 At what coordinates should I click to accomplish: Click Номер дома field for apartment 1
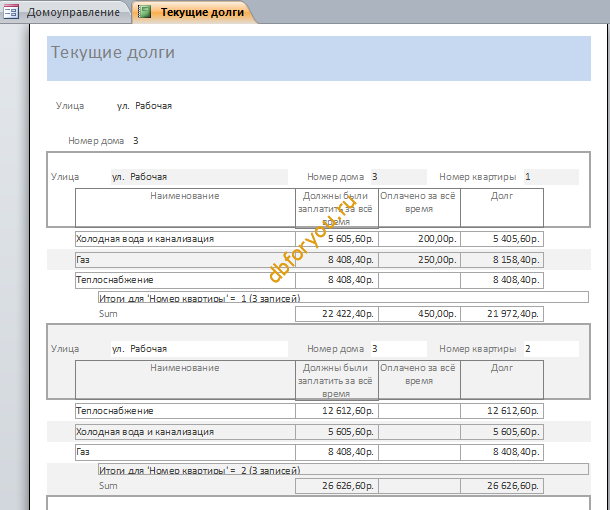(399, 177)
